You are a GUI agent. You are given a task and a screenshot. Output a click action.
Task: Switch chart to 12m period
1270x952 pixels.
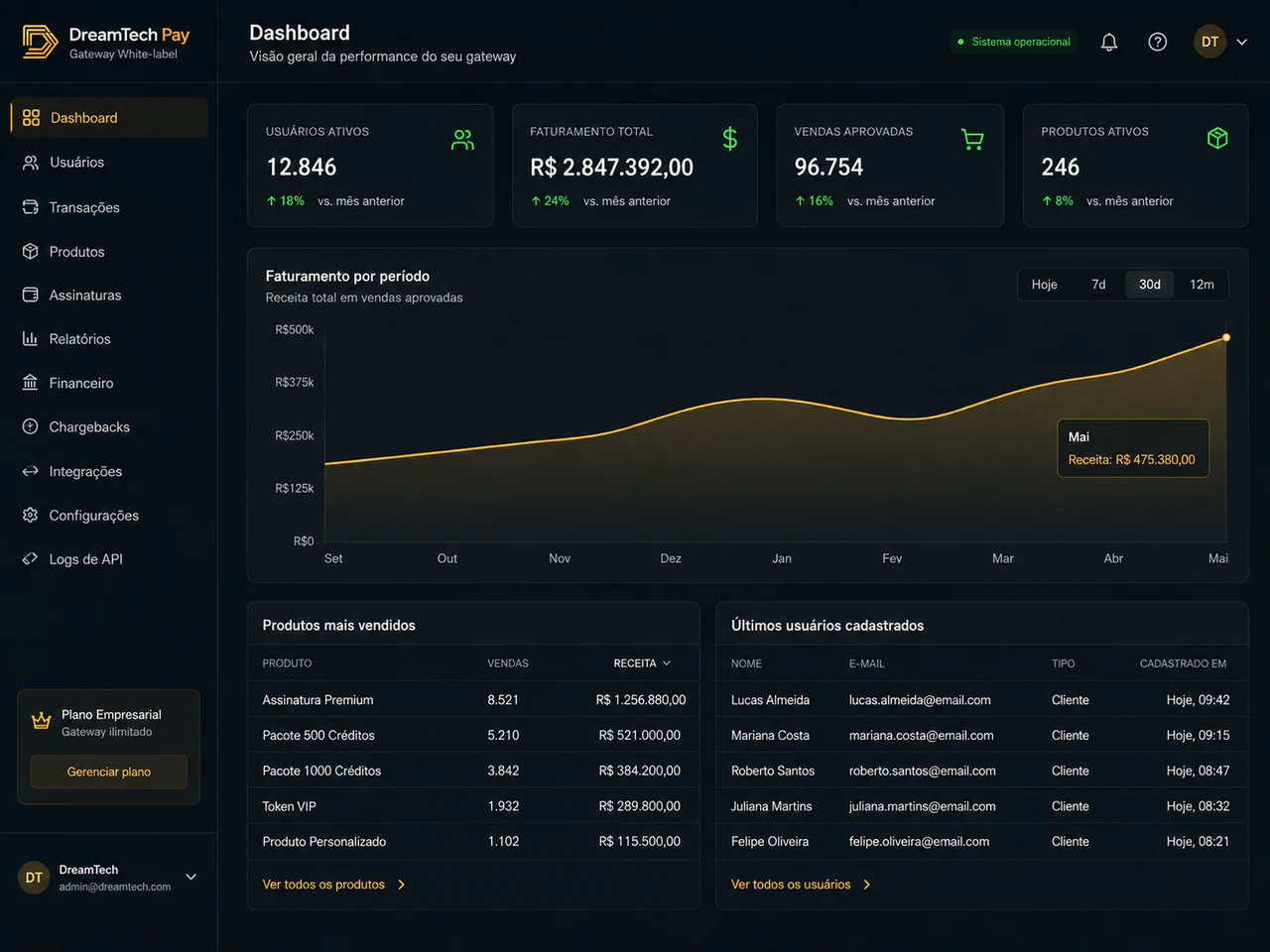point(1202,285)
